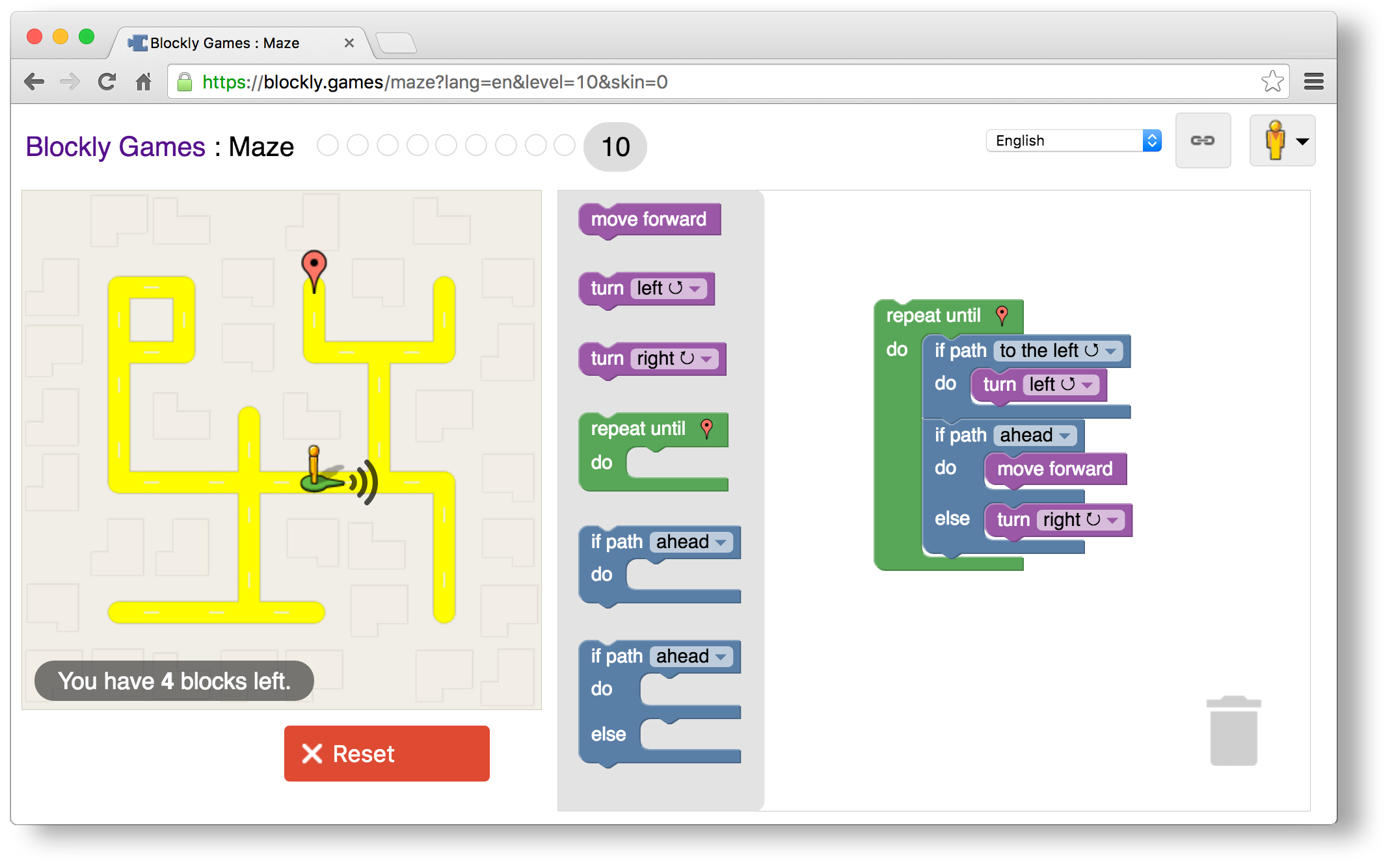Click the 'move forward' block in workspace

(x=1056, y=469)
